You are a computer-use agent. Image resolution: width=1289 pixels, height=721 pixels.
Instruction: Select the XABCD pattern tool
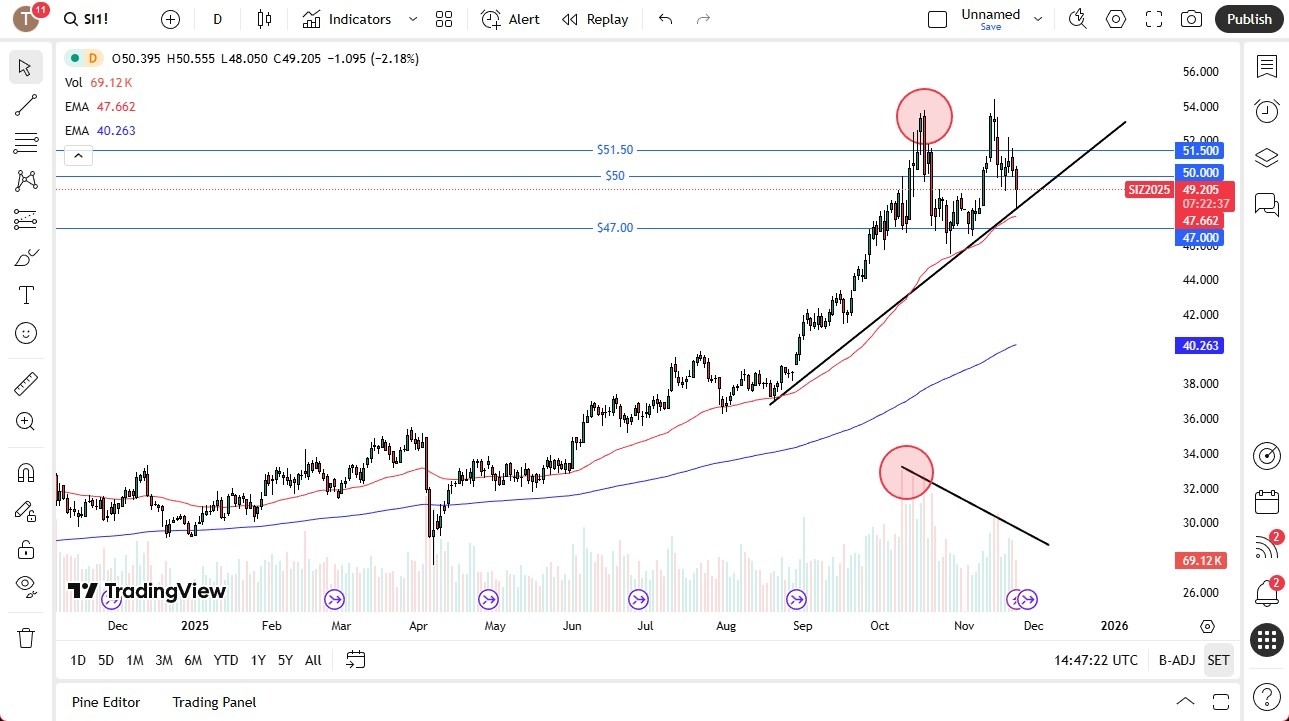pos(25,181)
